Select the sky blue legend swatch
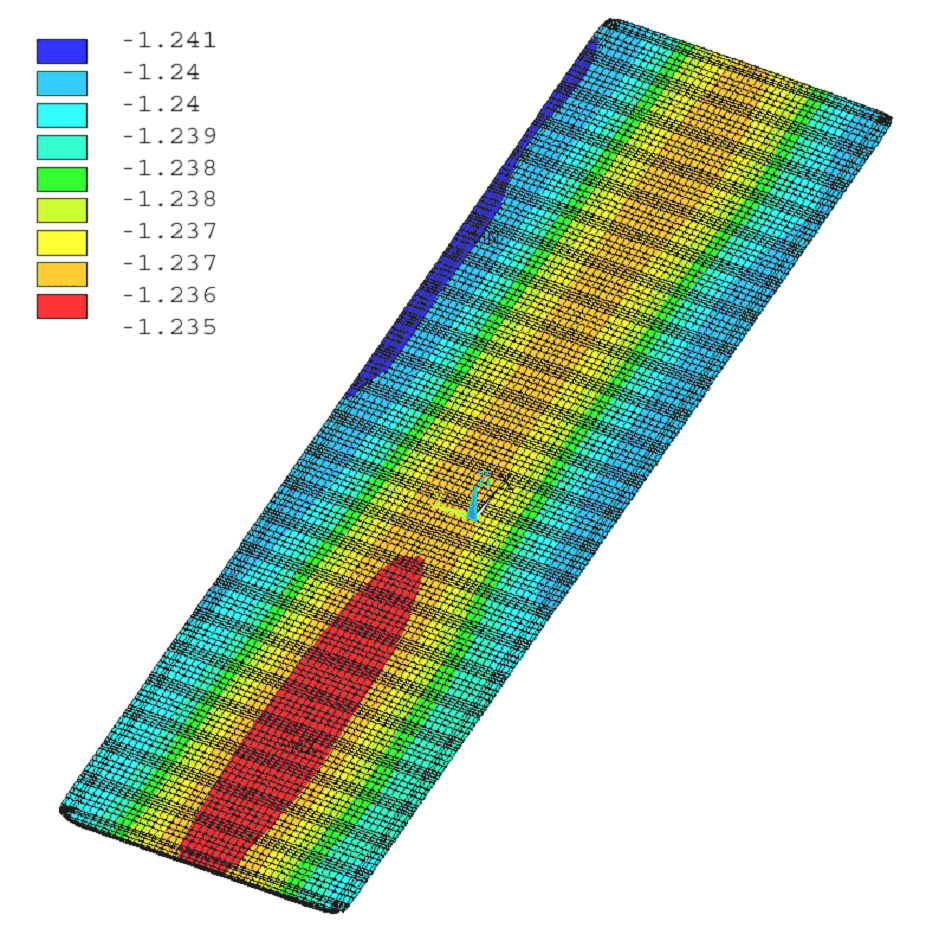This screenshot has height=934, width=939. pyautogui.click(x=62, y=83)
